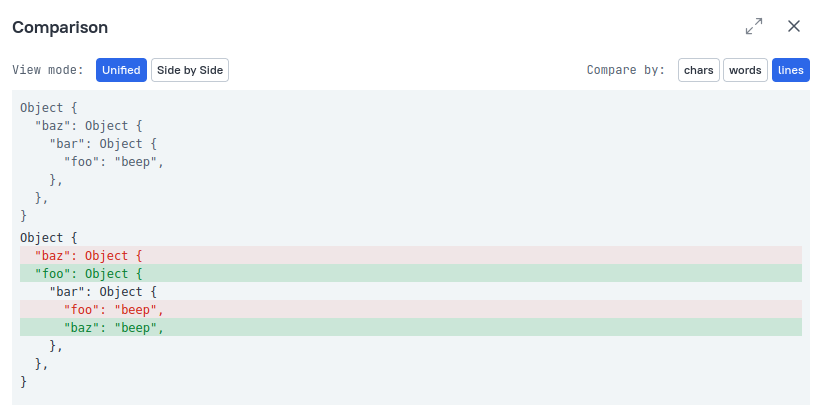Click the View mode label
This screenshot has height=405, width=822.
(48, 70)
